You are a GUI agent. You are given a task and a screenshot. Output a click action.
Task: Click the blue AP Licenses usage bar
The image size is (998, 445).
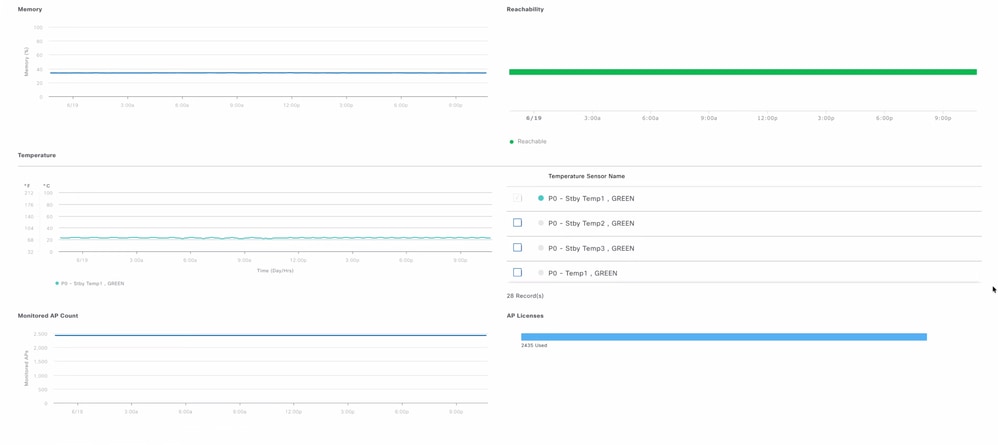[x=724, y=337]
